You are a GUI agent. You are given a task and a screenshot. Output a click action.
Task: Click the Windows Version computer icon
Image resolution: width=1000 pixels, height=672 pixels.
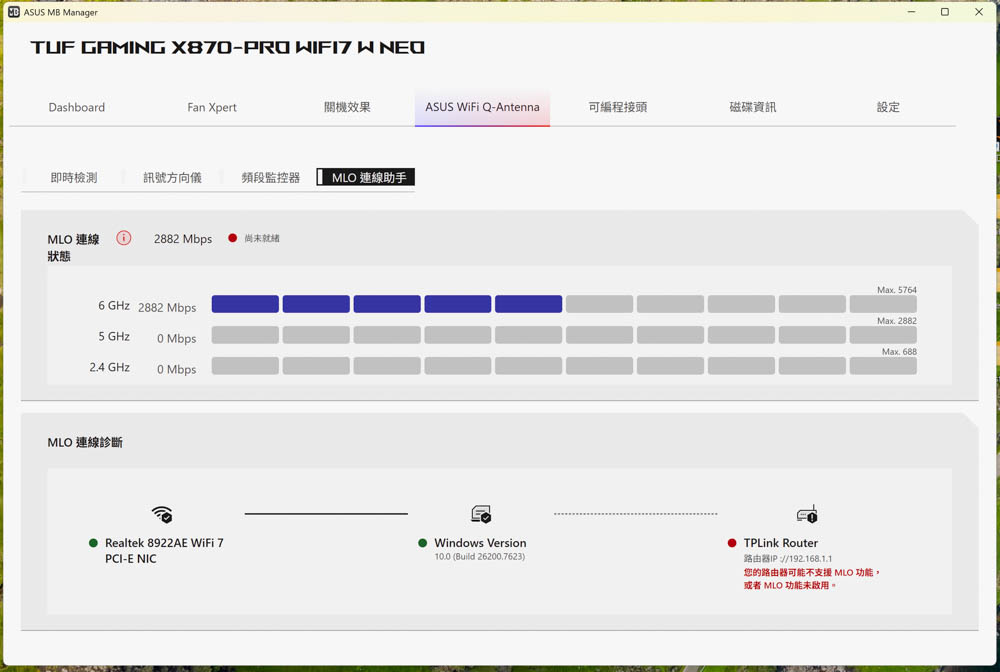(481, 514)
